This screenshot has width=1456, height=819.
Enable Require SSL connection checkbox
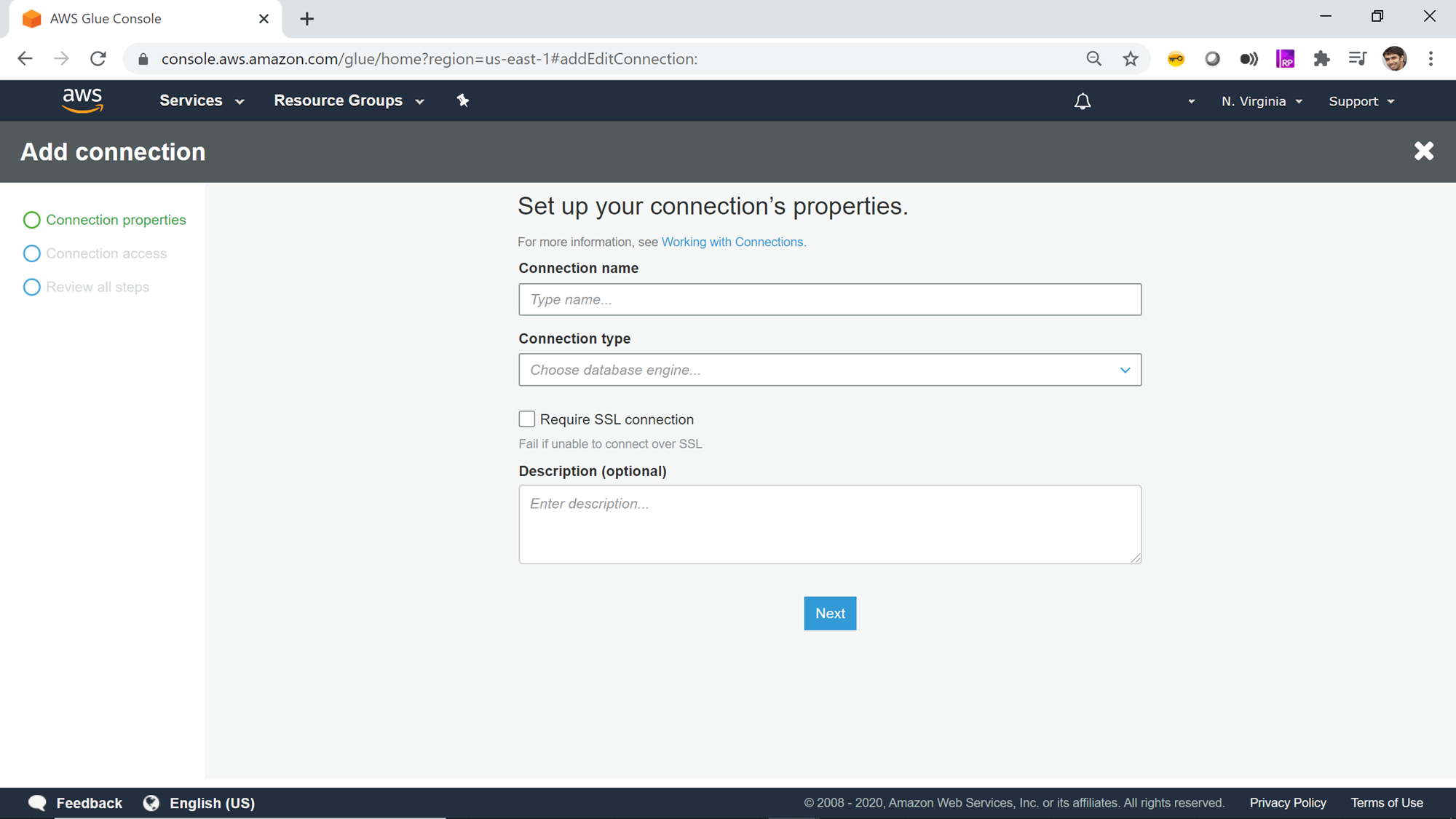pyautogui.click(x=526, y=419)
